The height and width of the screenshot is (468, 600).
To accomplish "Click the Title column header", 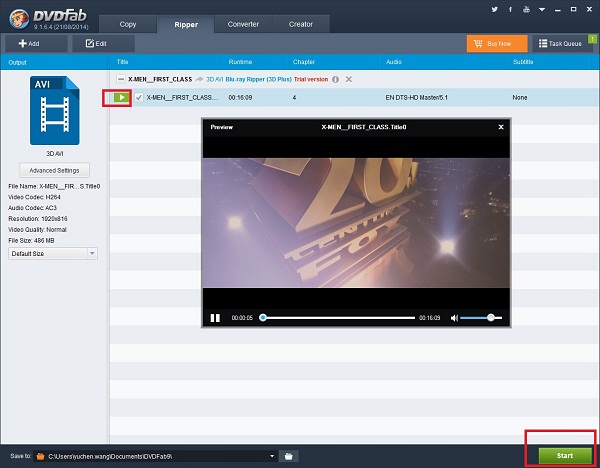I will (x=122, y=62).
